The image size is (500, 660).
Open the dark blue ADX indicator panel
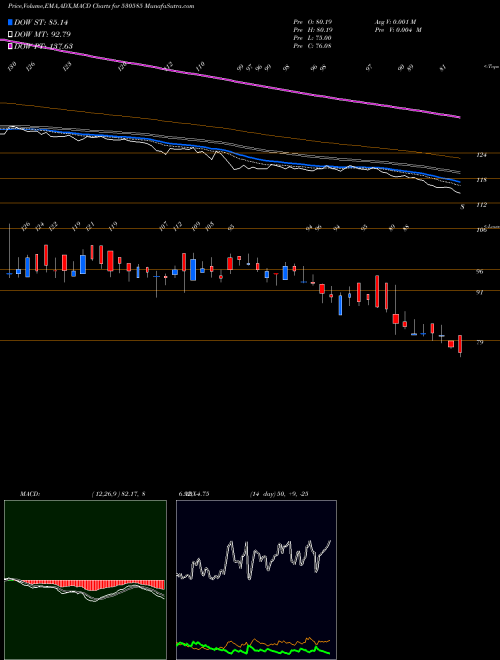[256, 580]
